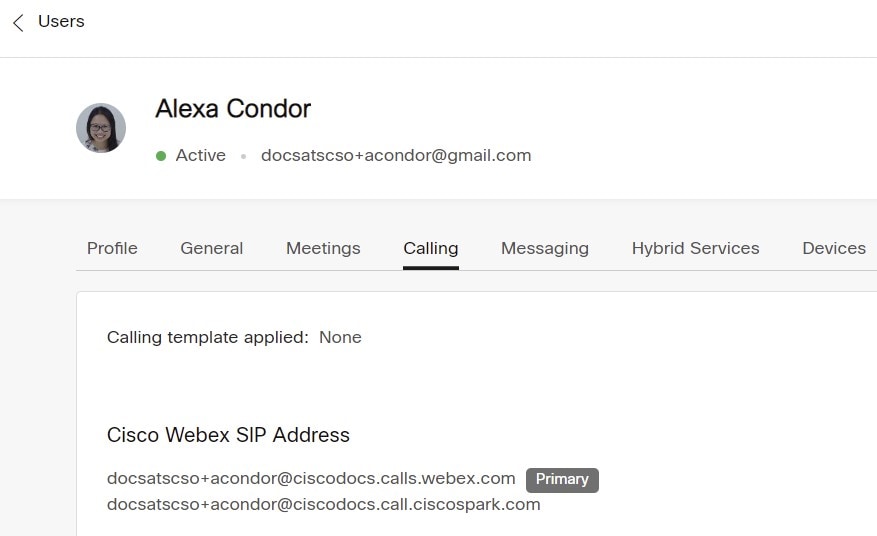
Task: Select the call.ciscospark.com SIP address
Action: coord(323,504)
